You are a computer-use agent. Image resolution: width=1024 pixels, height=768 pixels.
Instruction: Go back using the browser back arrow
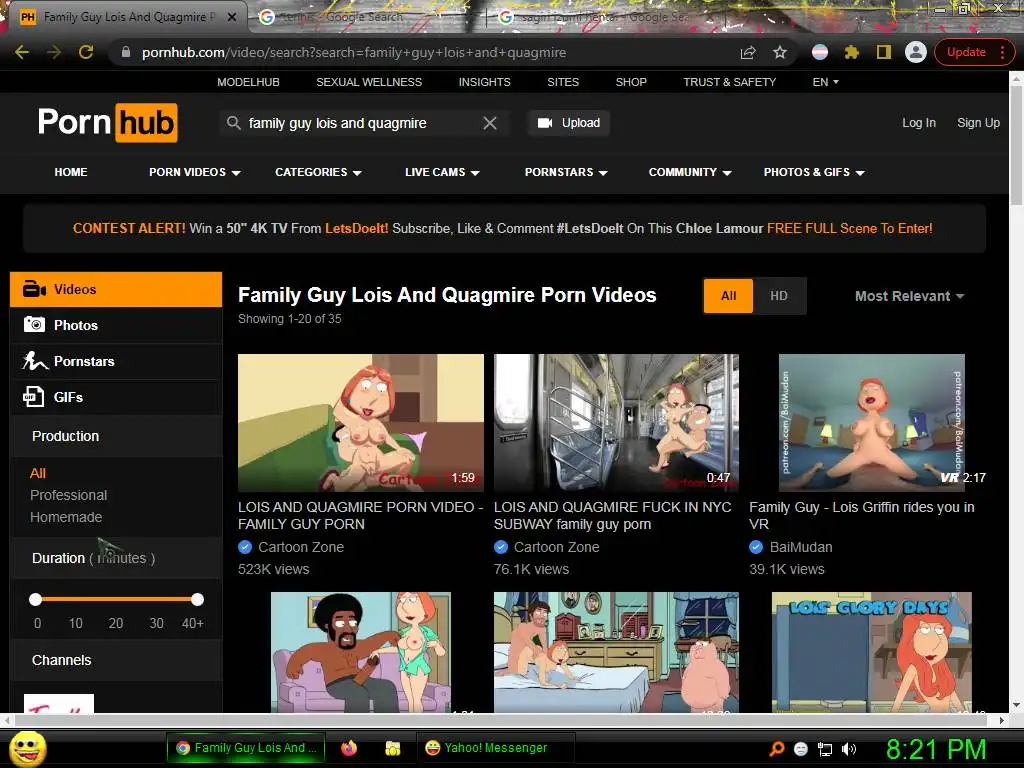22,52
